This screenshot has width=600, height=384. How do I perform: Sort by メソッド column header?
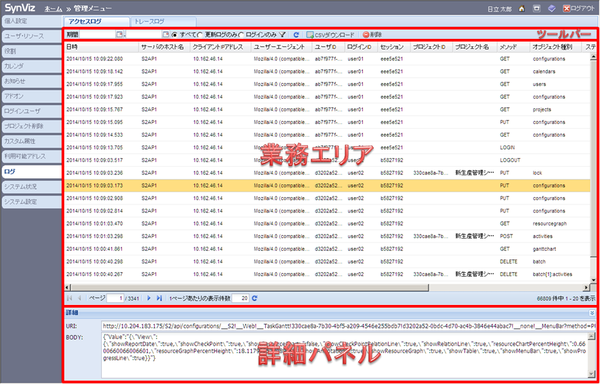coord(514,47)
